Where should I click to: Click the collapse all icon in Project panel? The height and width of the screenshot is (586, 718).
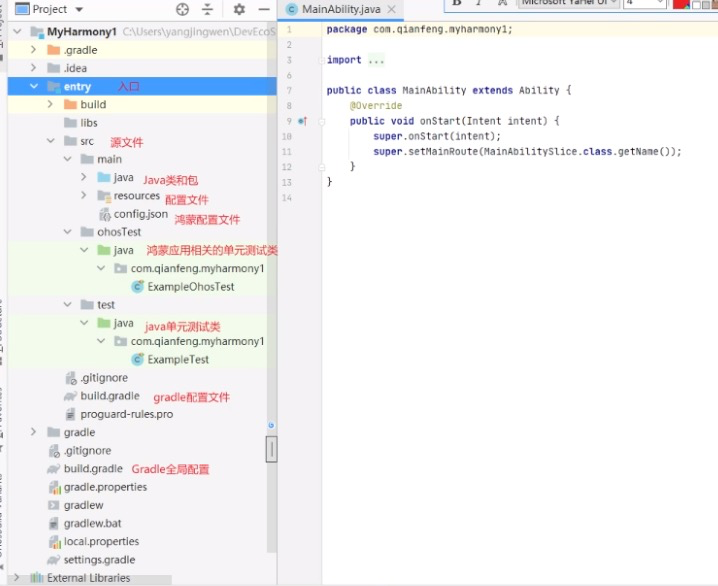tap(208, 9)
